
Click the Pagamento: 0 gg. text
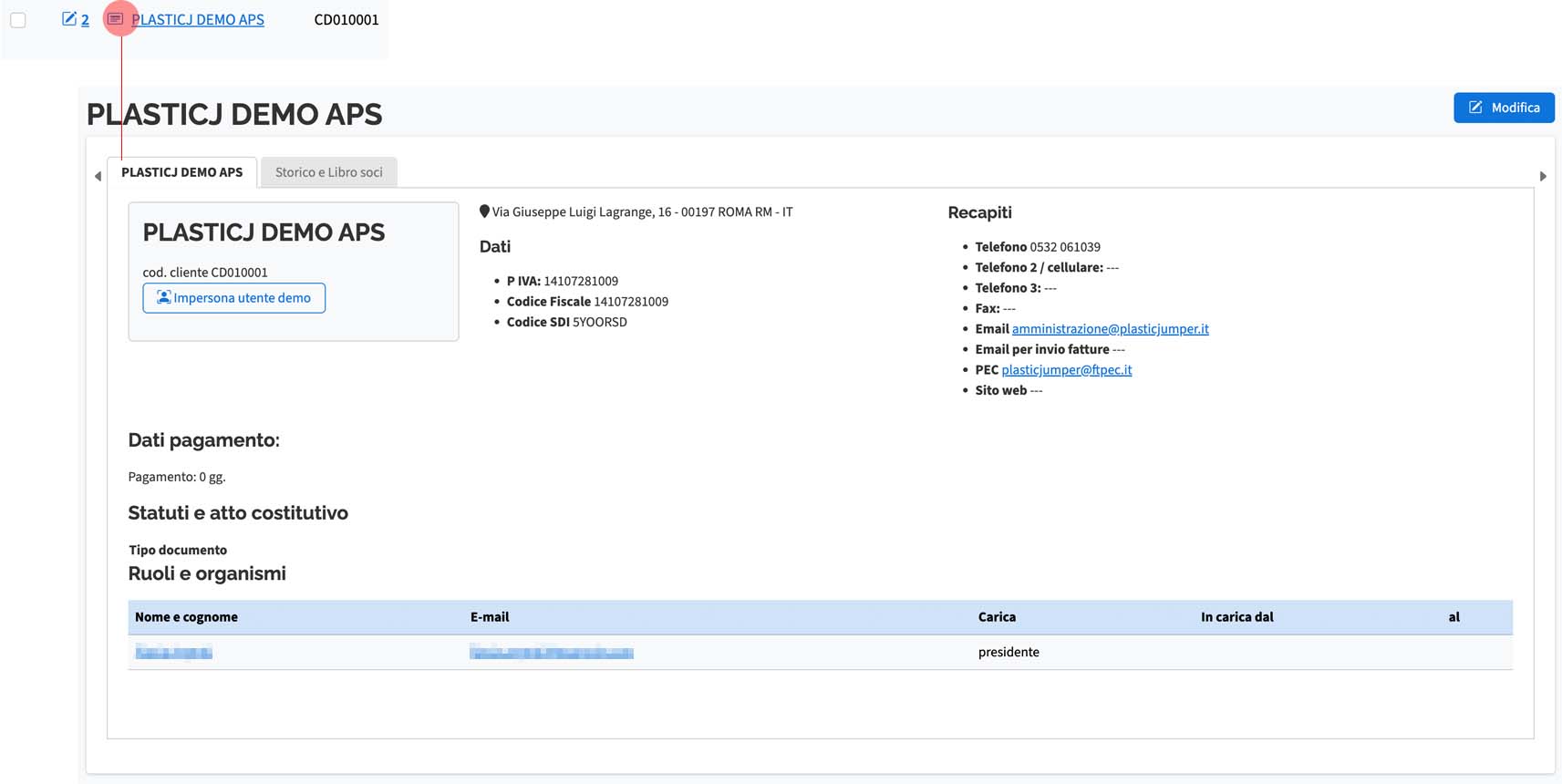click(x=177, y=477)
